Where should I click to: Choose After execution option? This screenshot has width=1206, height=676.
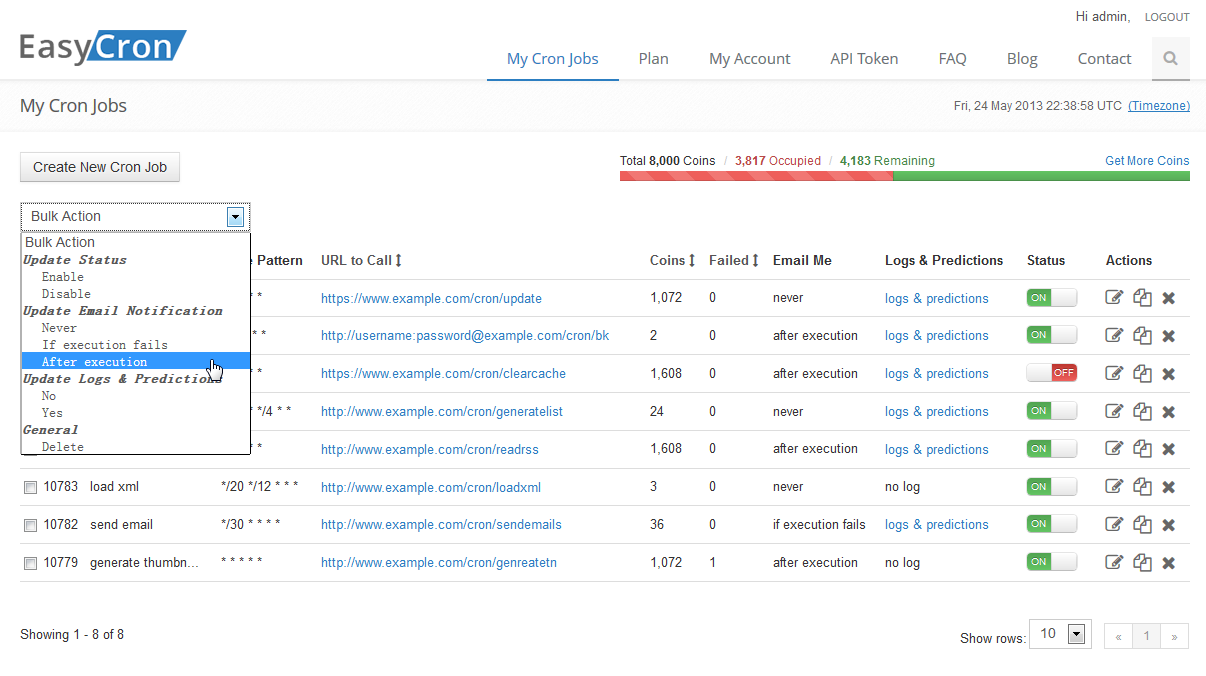[x=135, y=362]
